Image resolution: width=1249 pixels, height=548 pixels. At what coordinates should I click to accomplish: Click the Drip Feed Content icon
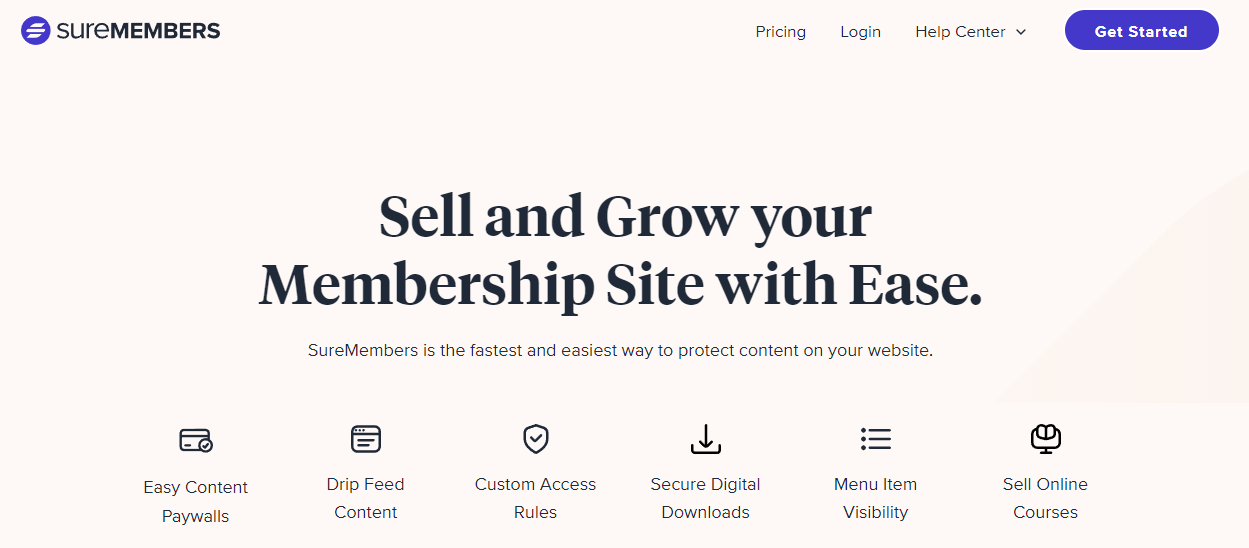tap(366, 438)
